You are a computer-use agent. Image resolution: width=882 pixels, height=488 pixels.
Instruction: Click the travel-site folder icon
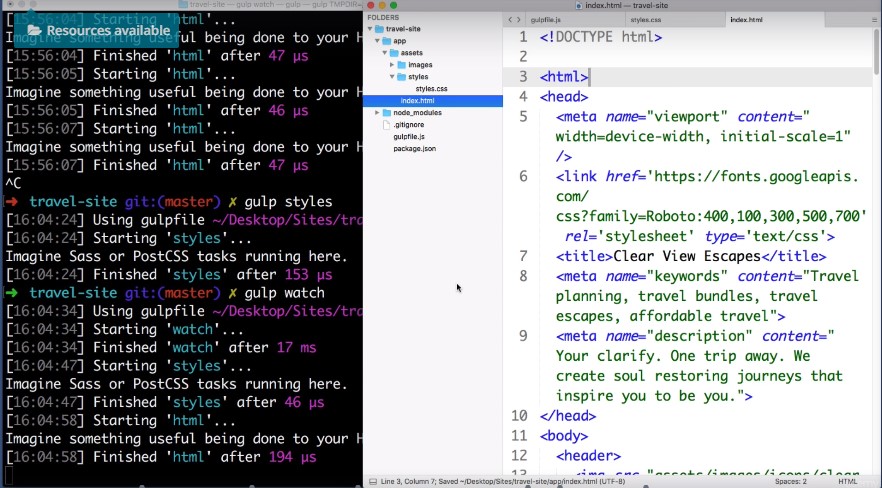tap(379, 29)
